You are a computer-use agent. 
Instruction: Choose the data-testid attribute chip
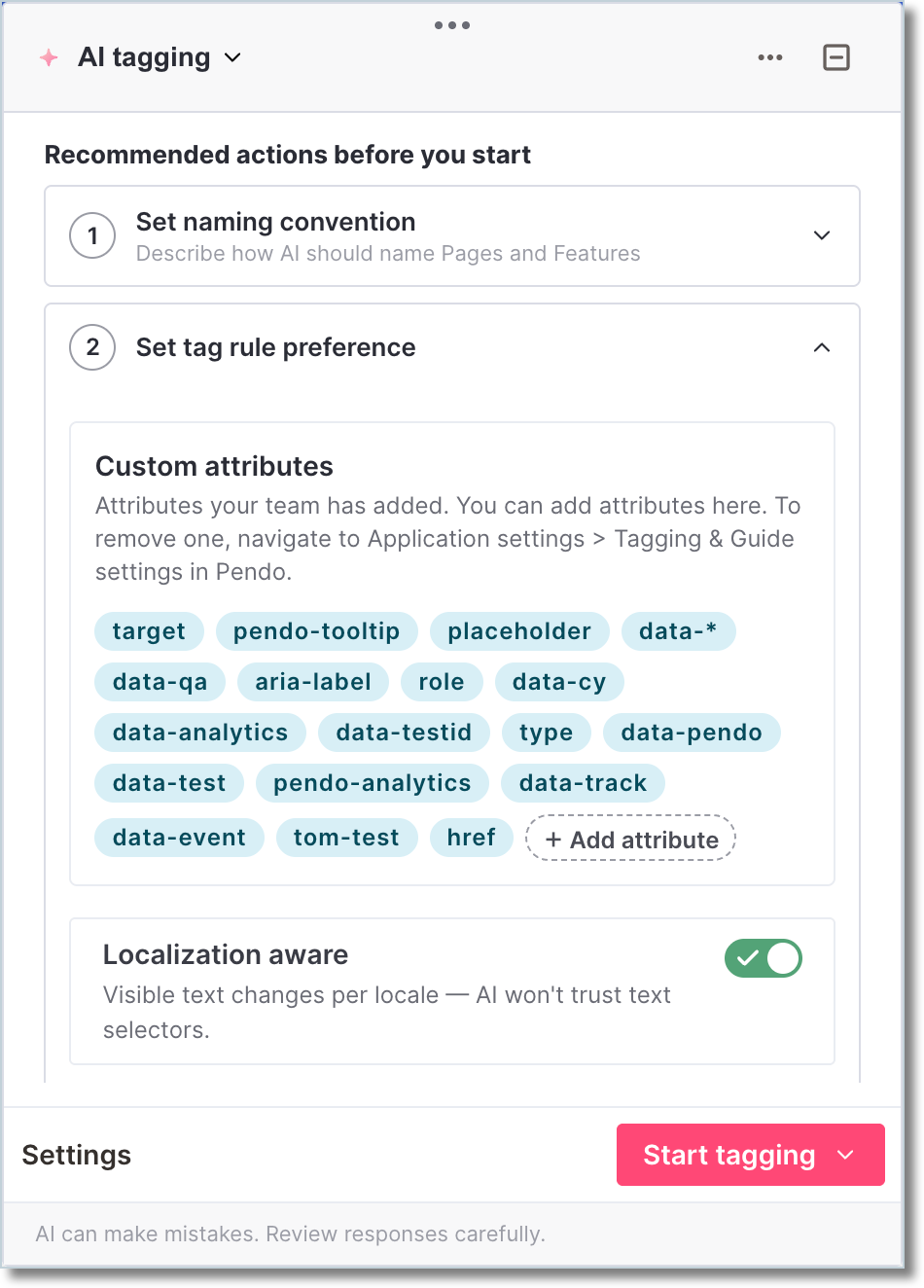pos(404,733)
